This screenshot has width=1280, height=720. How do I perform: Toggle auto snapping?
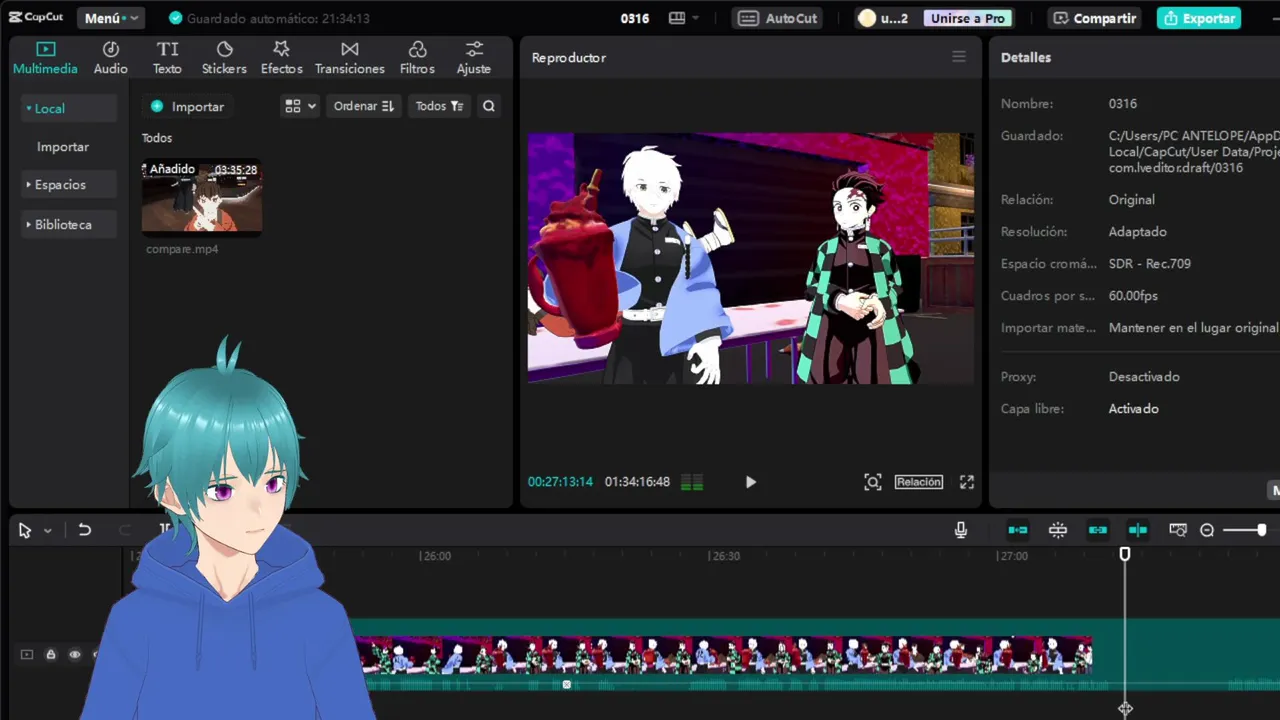pyautogui.click(x=1058, y=530)
